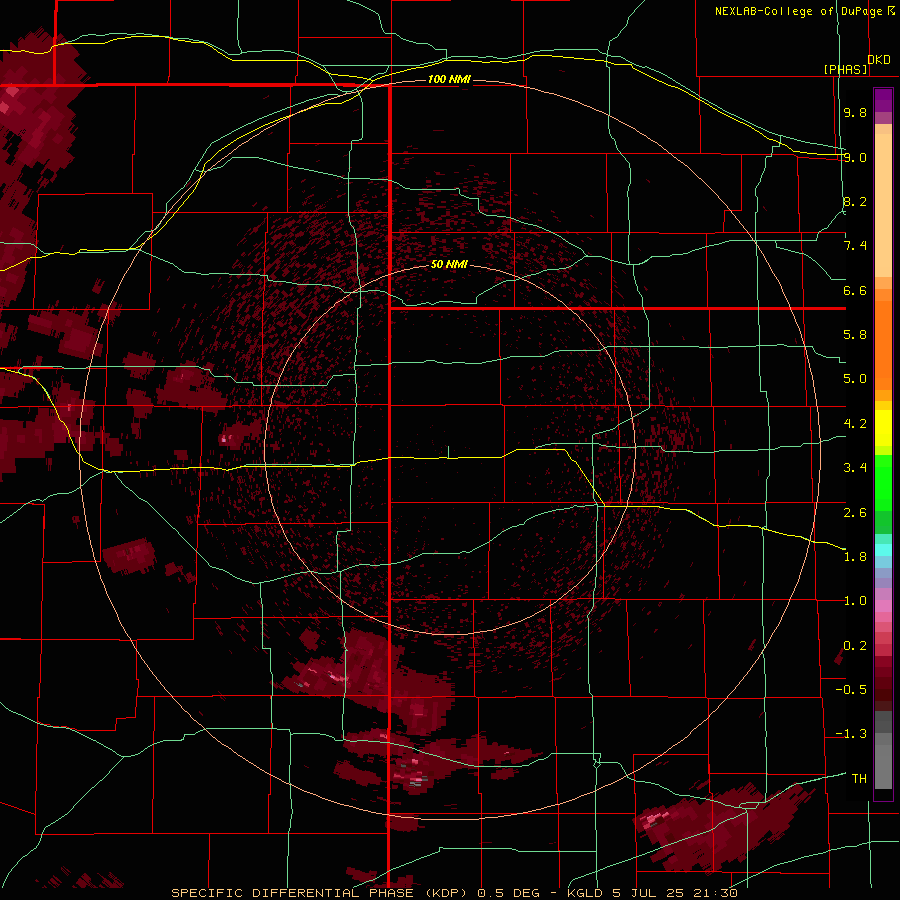This screenshot has width=900, height=900.
Task: Click the [PHAS] units label
Action: (845, 69)
